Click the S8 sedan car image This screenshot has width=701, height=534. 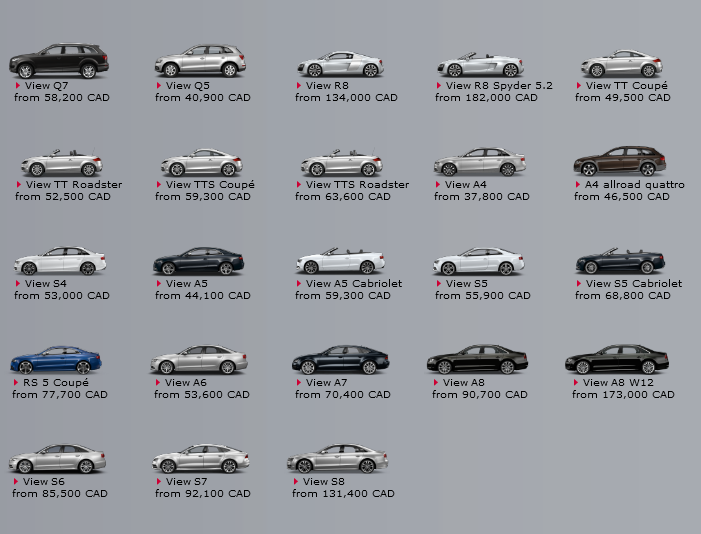[x=338, y=458]
